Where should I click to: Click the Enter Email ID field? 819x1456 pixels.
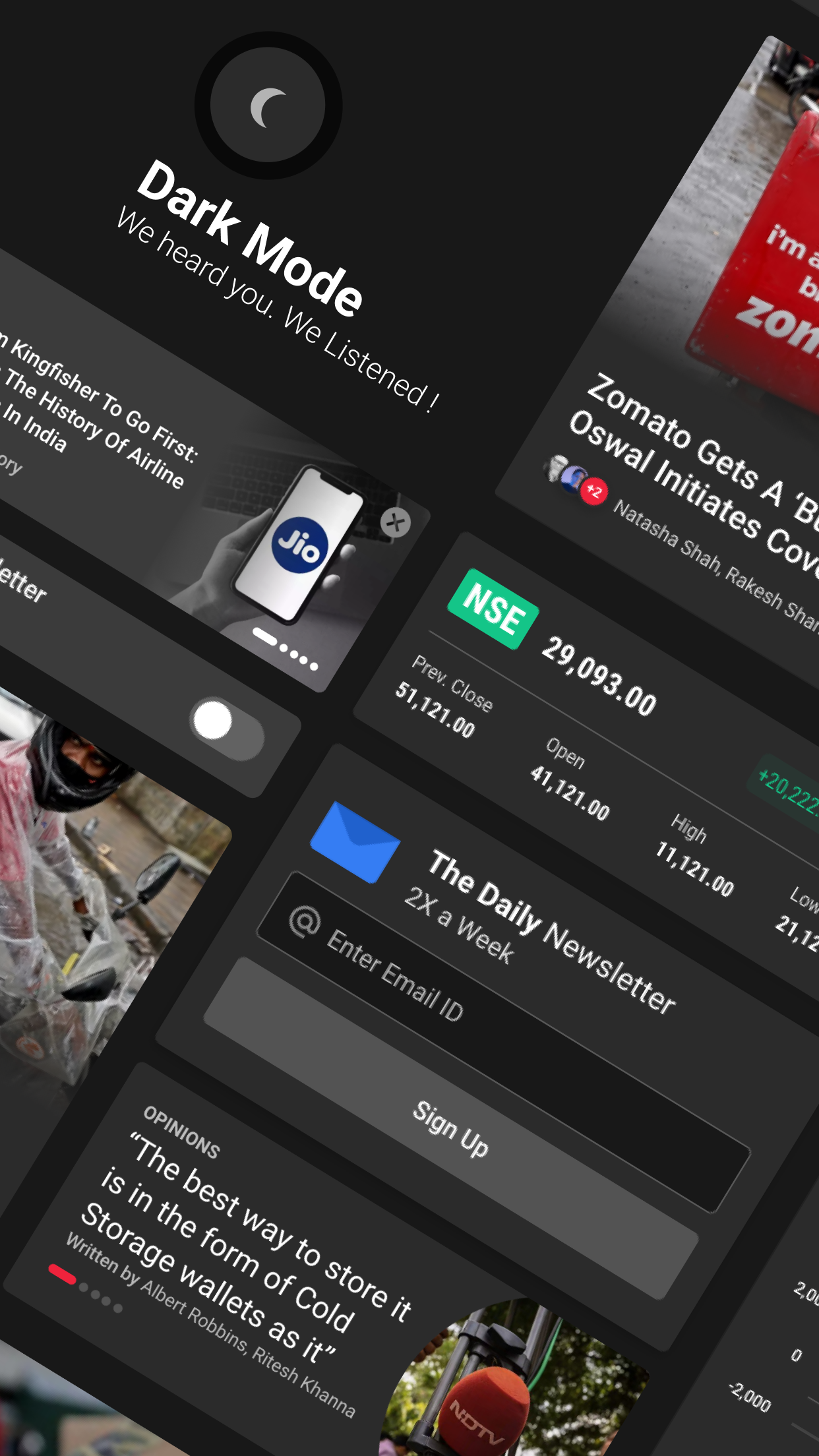pyautogui.click(x=503, y=1041)
